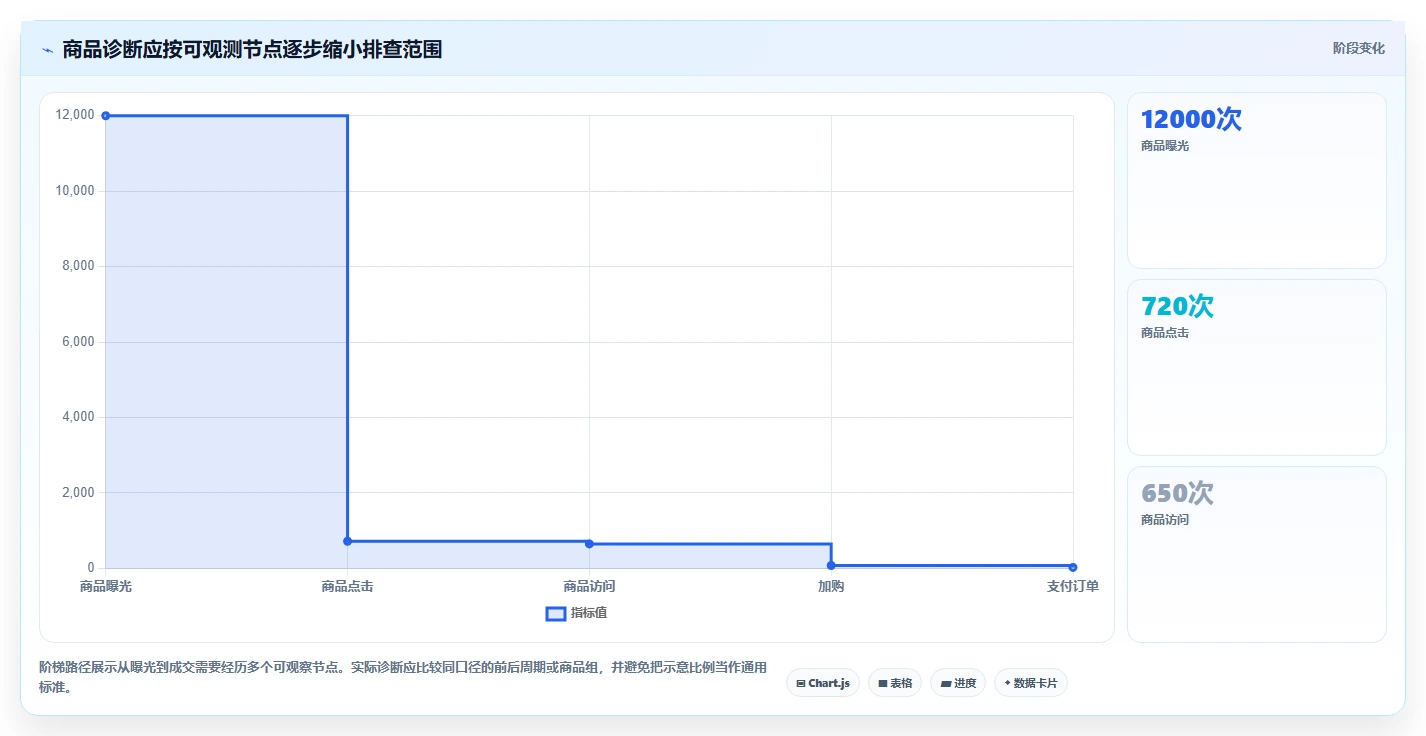Click the data point above 加购

(831, 565)
